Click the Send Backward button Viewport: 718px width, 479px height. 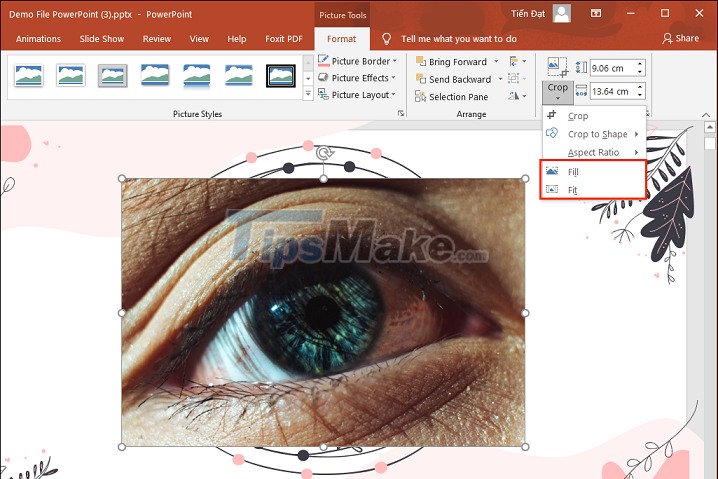tap(453, 79)
